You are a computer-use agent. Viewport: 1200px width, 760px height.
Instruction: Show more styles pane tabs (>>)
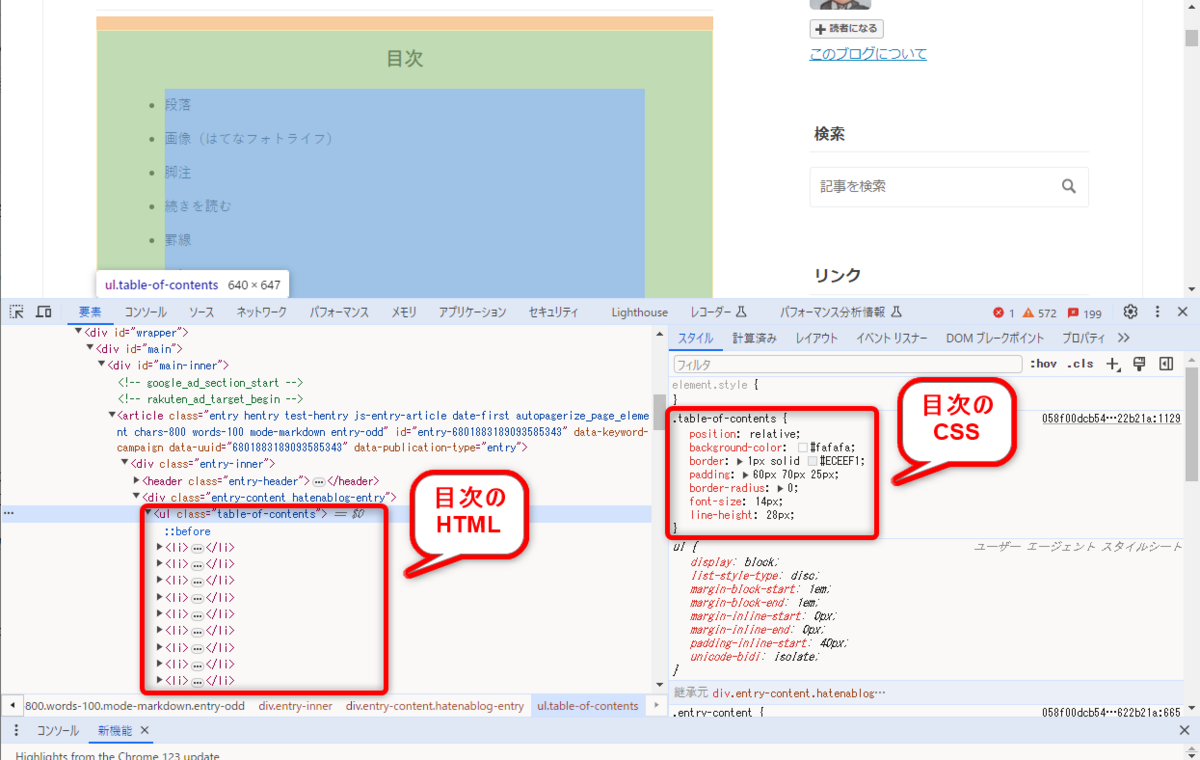point(1124,338)
